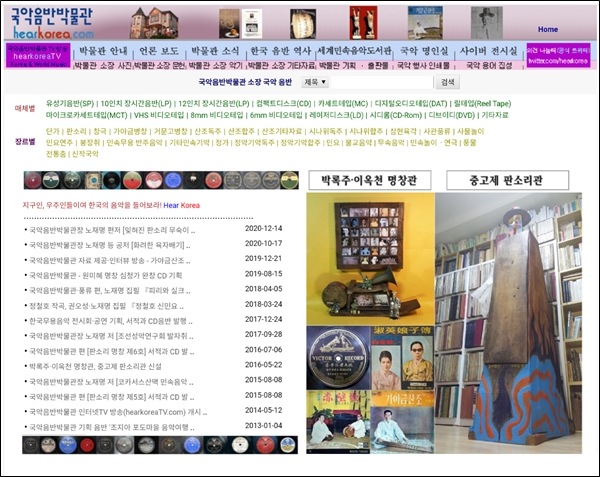The width and height of the screenshot is (600, 477).
Task: Click the wooden totem library photo
Action: [x=509, y=323]
